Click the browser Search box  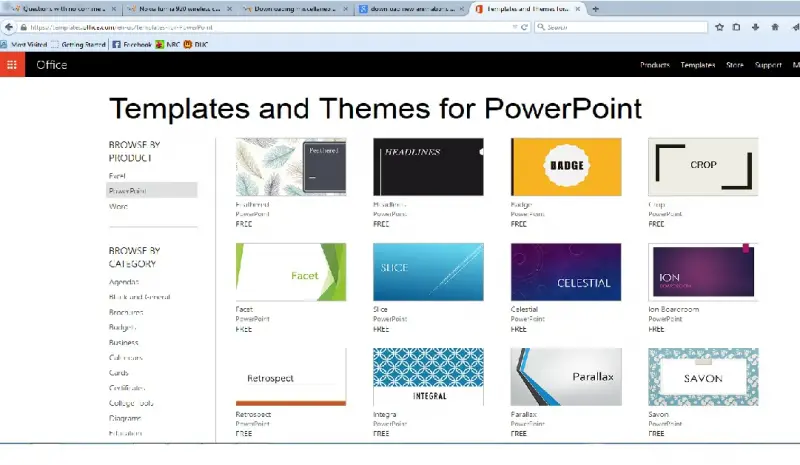pos(621,27)
